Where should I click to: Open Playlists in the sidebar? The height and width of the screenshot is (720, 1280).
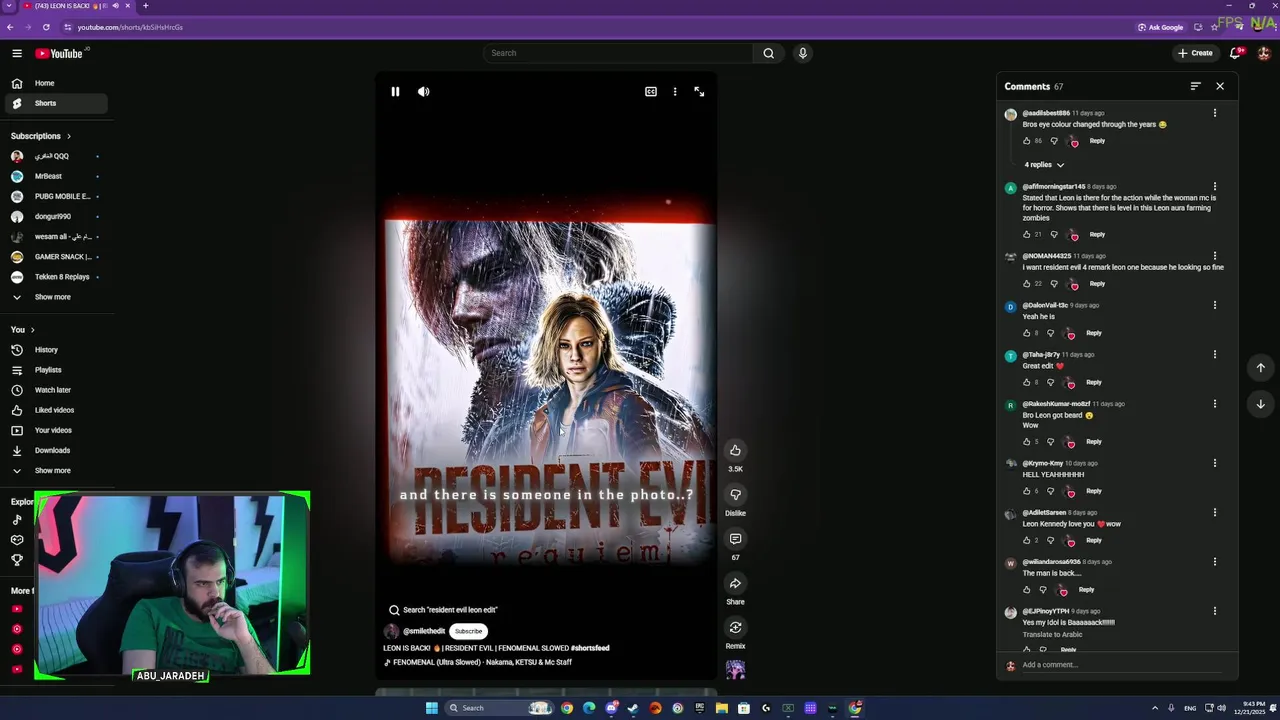55,370
